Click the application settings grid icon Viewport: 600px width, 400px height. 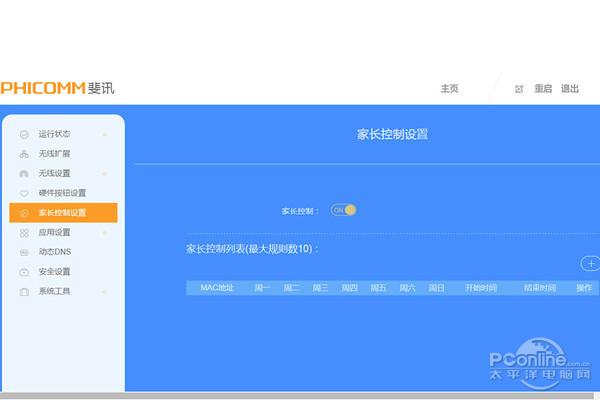click(24, 233)
